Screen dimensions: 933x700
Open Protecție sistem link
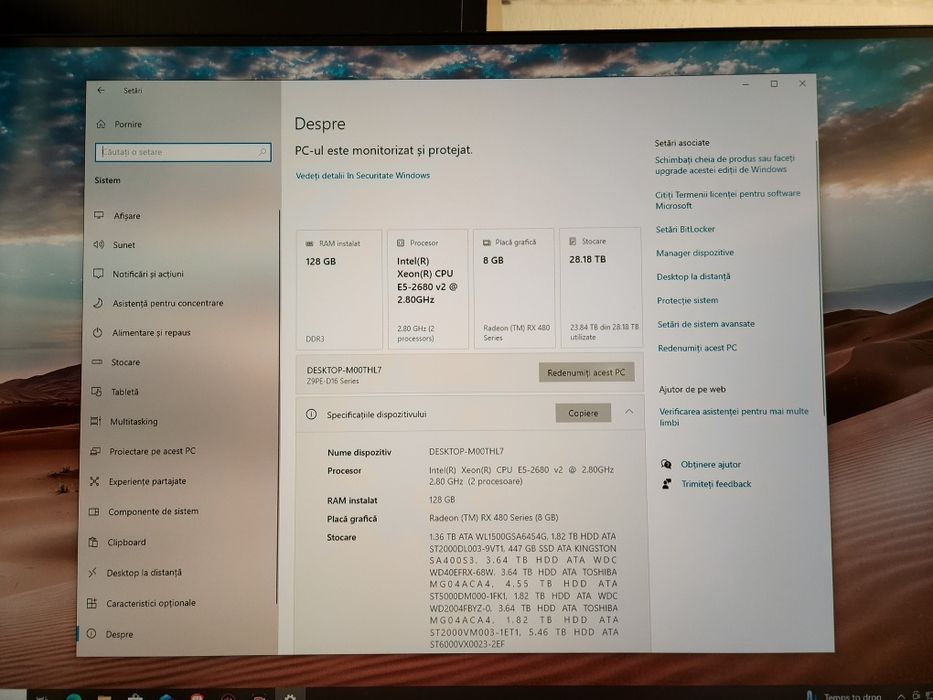(x=687, y=301)
